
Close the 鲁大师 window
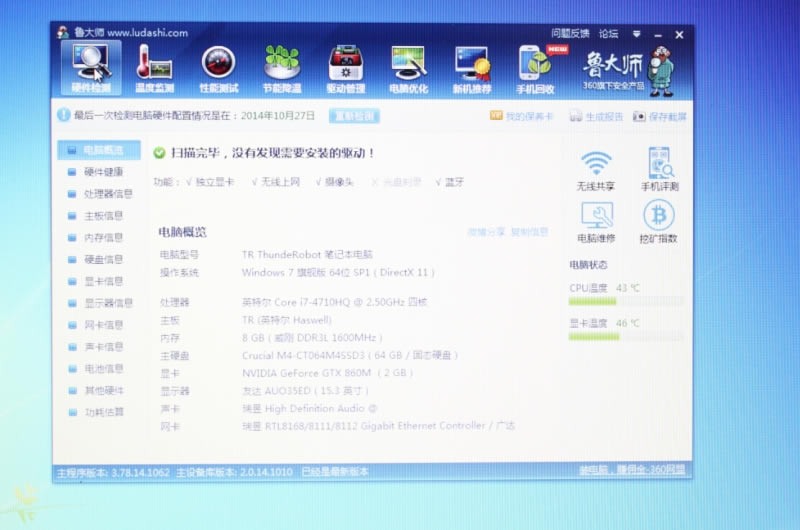(x=679, y=35)
